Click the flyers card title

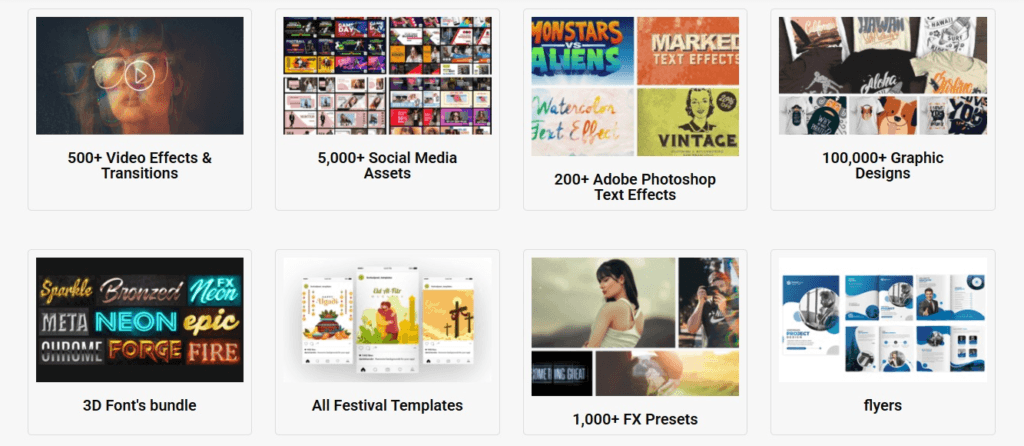pos(883,405)
